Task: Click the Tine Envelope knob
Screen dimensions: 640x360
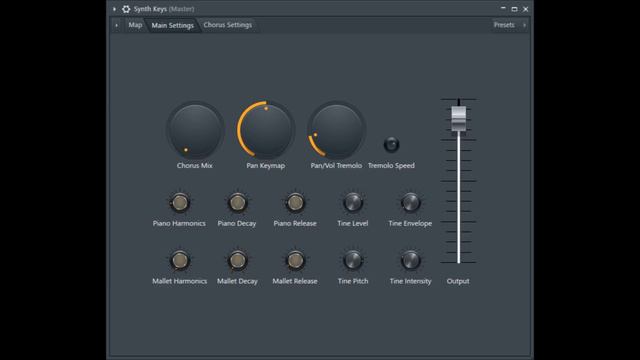Action: (x=410, y=202)
